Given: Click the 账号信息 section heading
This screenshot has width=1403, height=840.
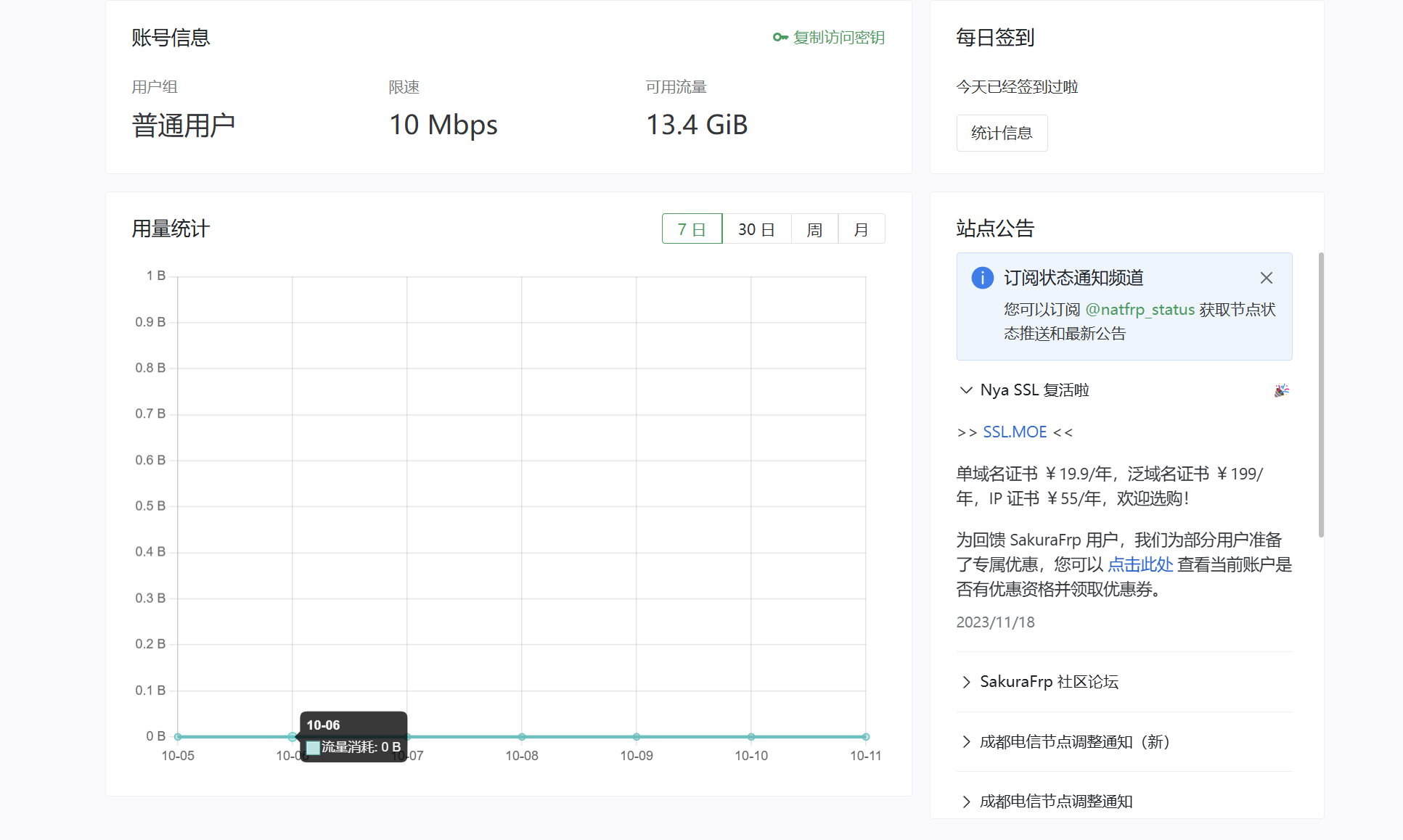Looking at the screenshot, I should [171, 37].
